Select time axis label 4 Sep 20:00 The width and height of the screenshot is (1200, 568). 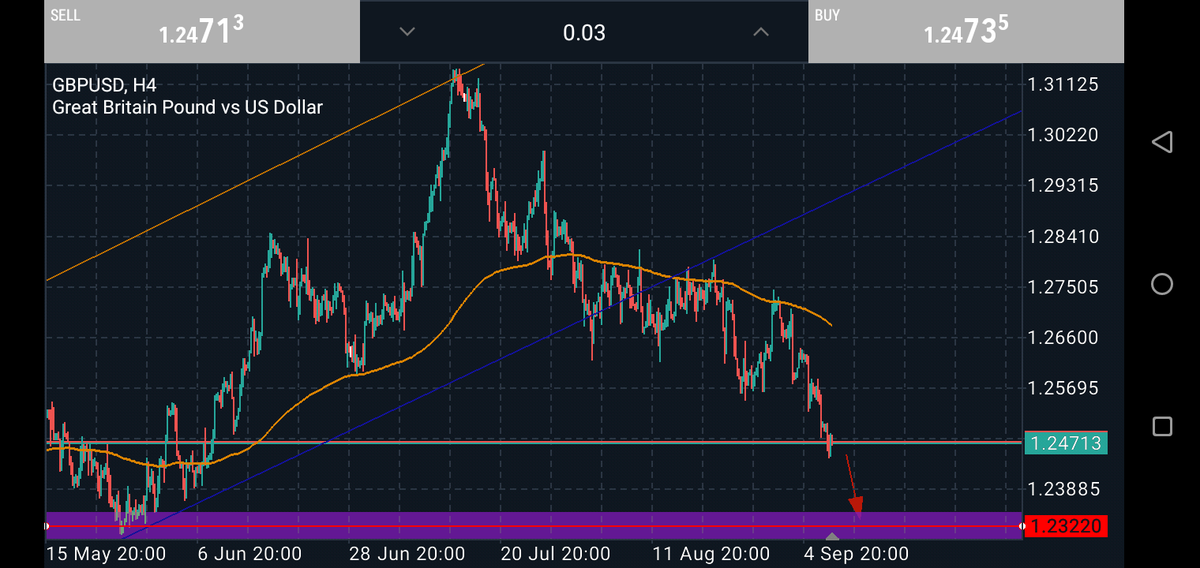click(855, 553)
